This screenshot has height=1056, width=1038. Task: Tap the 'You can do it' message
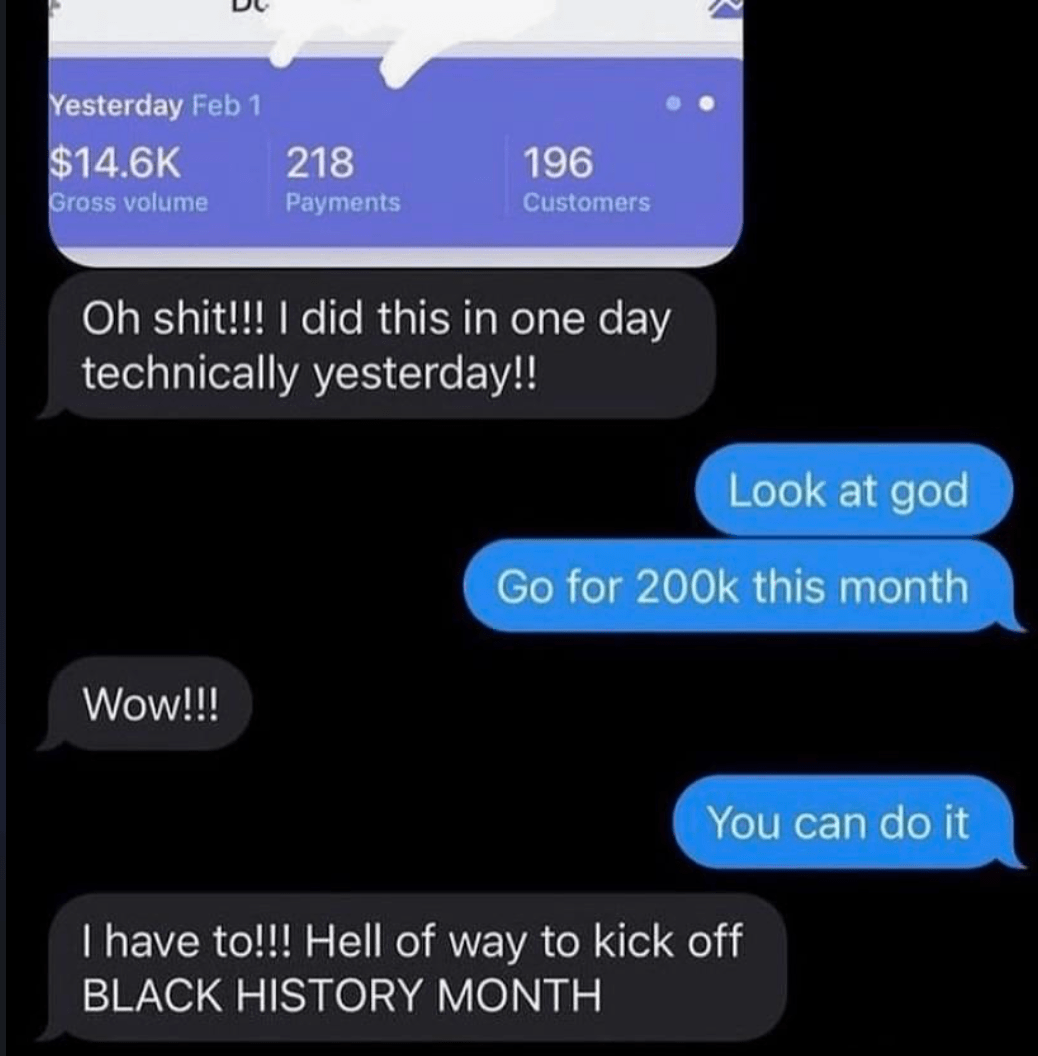(x=846, y=822)
